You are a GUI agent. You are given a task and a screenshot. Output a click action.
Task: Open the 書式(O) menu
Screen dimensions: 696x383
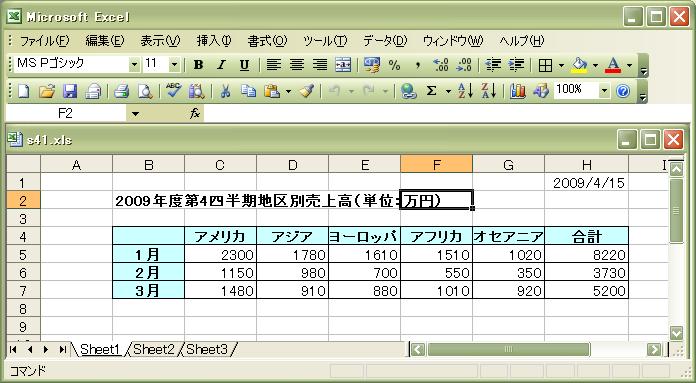pyautogui.click(x=267, y=41)
